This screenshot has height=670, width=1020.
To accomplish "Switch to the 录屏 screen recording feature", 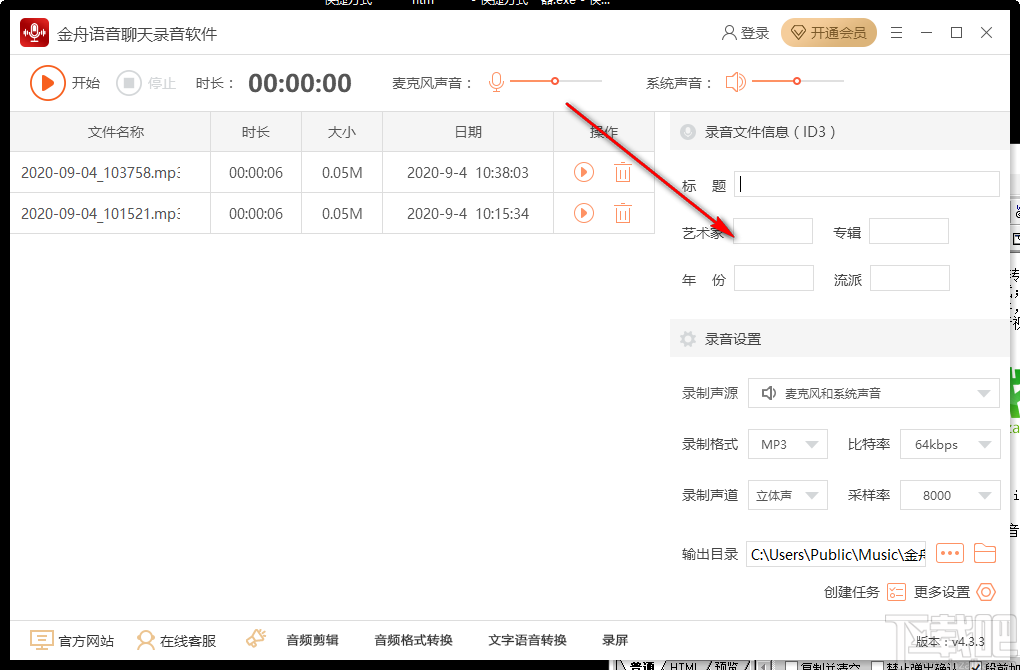I will [x=615, y=640].
